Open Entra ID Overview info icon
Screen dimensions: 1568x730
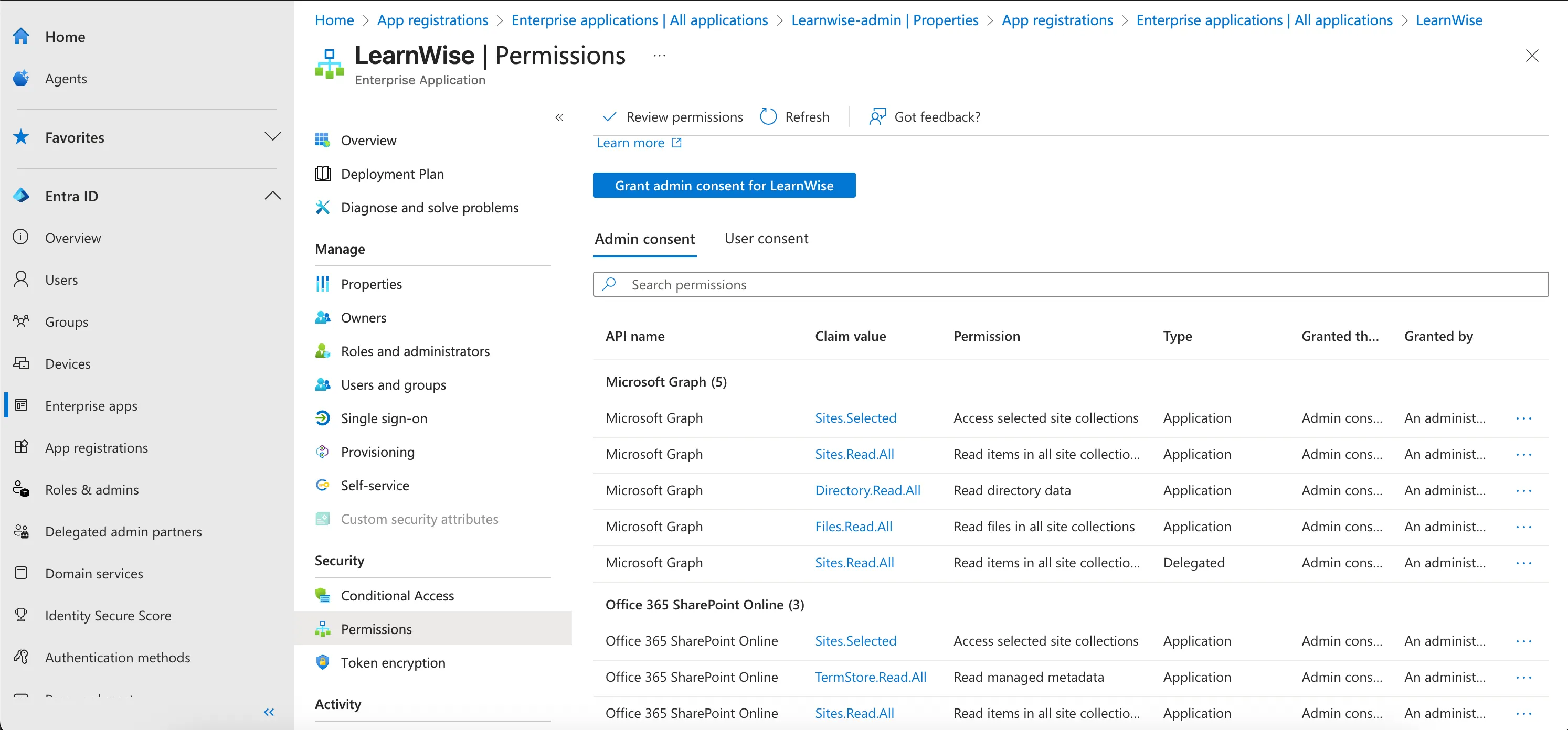(x=22, y=237)
